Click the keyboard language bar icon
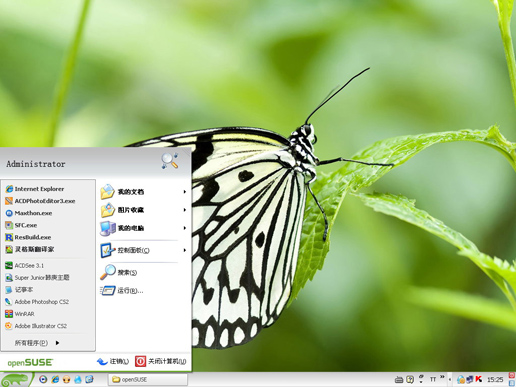Screen dimensions: 516x387 point(399,379)
